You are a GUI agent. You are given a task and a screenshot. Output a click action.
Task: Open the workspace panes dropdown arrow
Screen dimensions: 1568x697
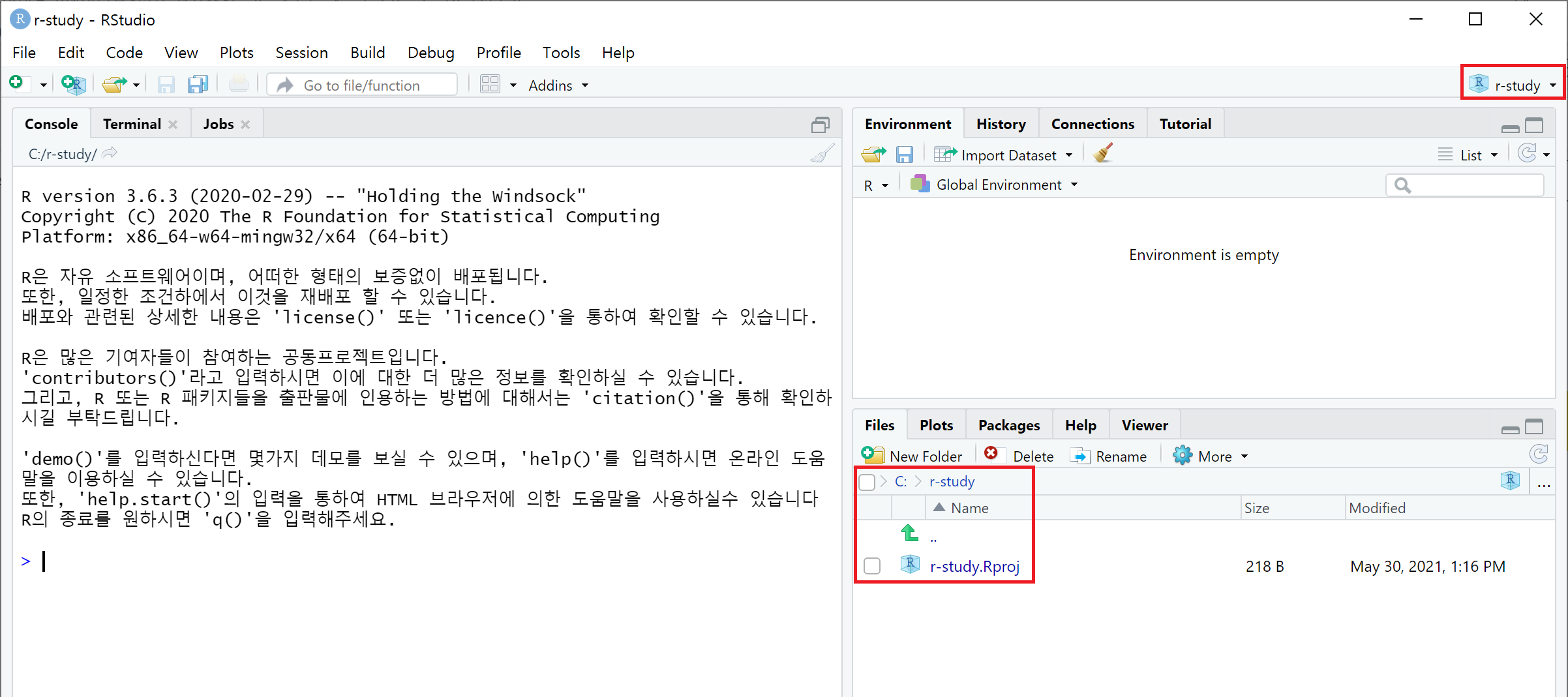(x=513, y=85)
